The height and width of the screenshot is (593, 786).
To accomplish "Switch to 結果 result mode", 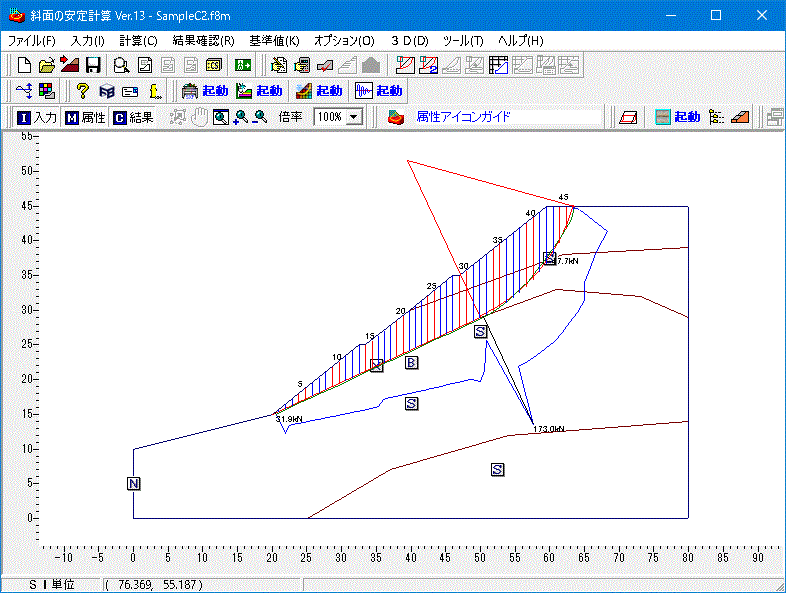I will click(133, 117).
